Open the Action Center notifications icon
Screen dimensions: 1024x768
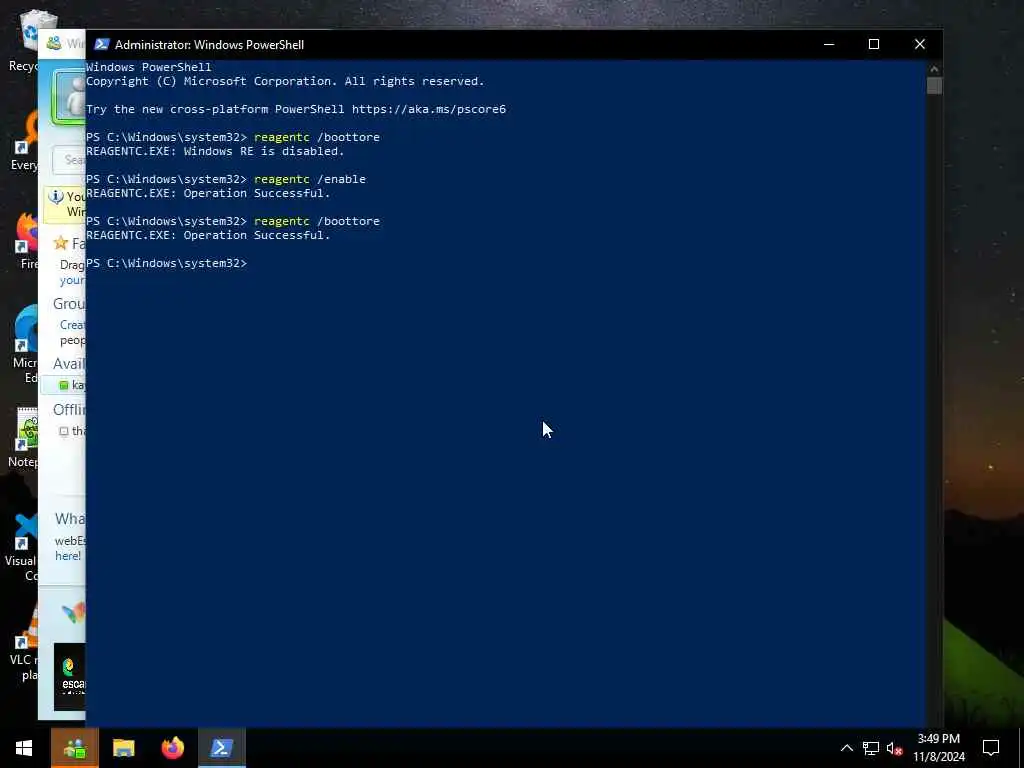pos(991,748)
